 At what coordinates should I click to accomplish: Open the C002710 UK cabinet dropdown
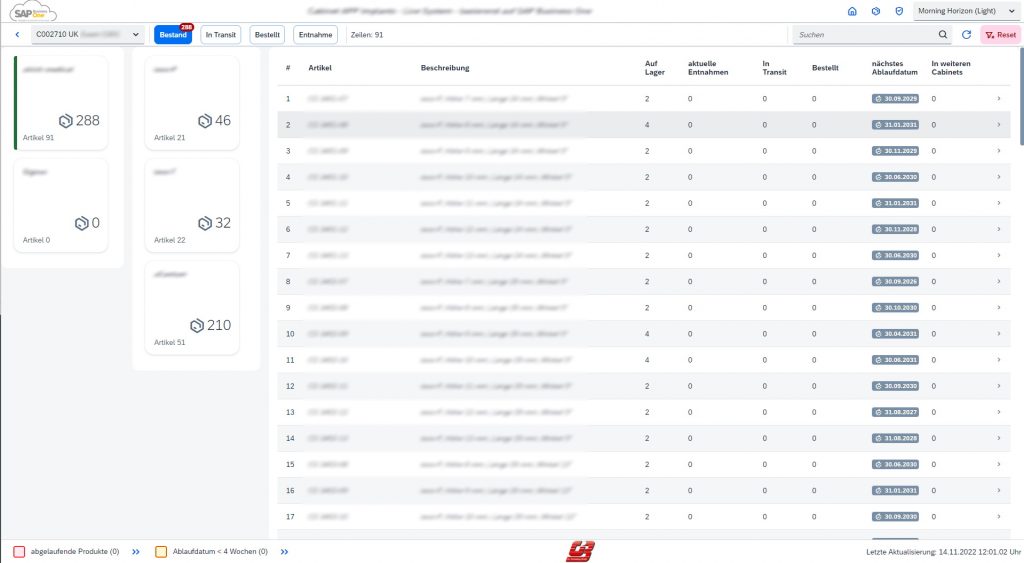87,35
